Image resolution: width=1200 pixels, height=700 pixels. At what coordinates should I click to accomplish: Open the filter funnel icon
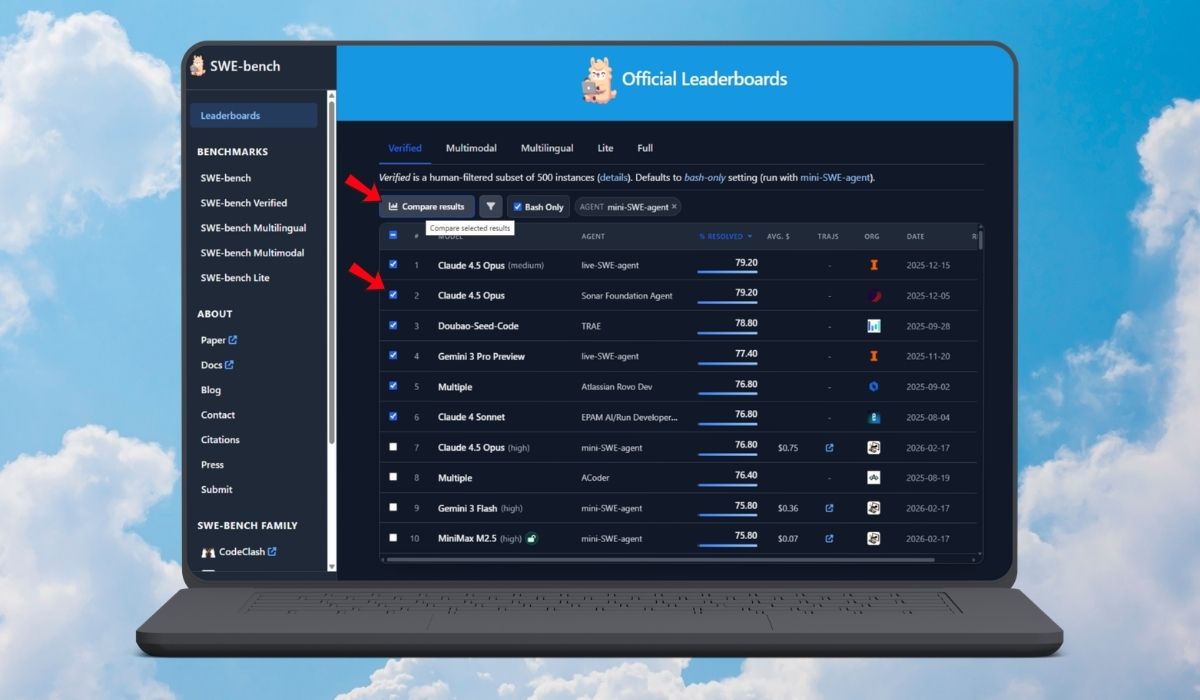[490, 206]
